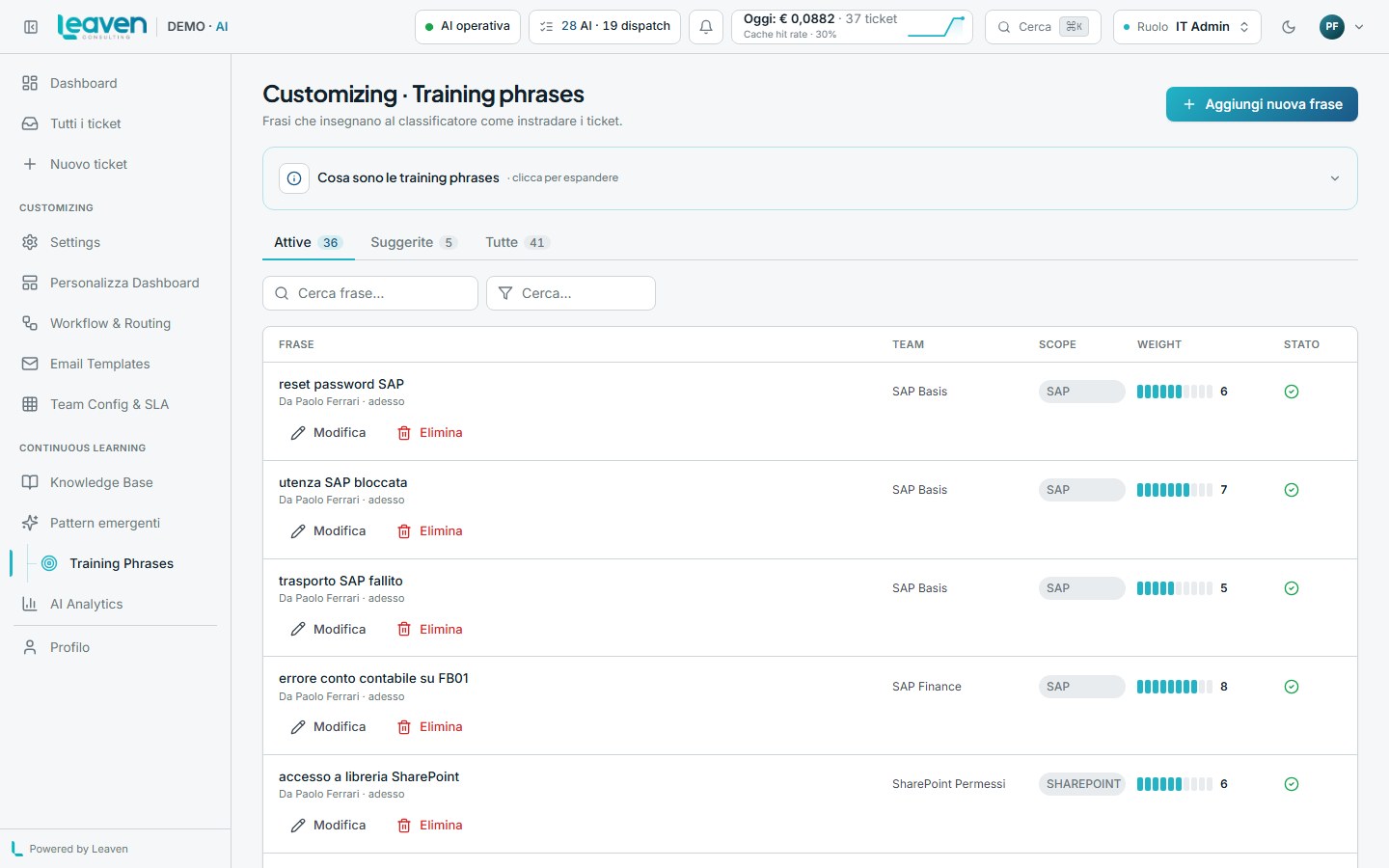This screenshot has height=868, width=1389.
Task: Open Tutti i ticket
Action: pos(116,123)
